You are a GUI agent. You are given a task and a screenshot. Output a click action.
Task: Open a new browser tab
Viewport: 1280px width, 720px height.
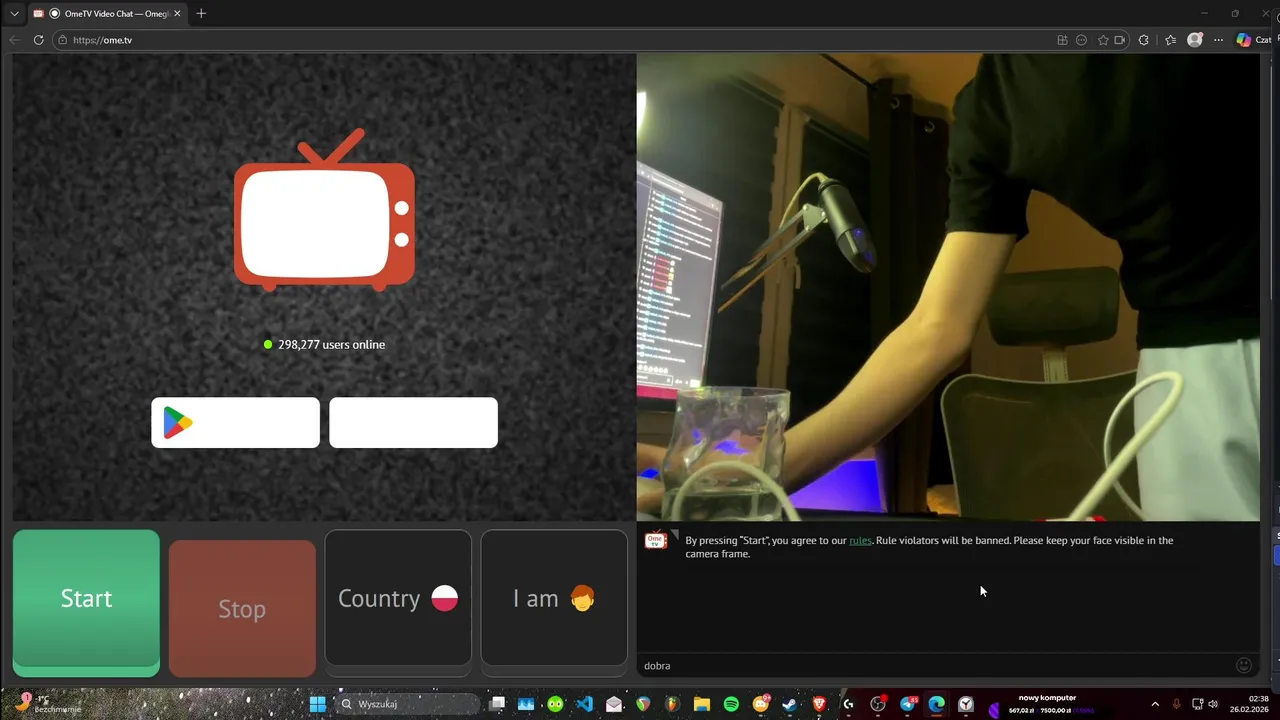coord(201,14)
